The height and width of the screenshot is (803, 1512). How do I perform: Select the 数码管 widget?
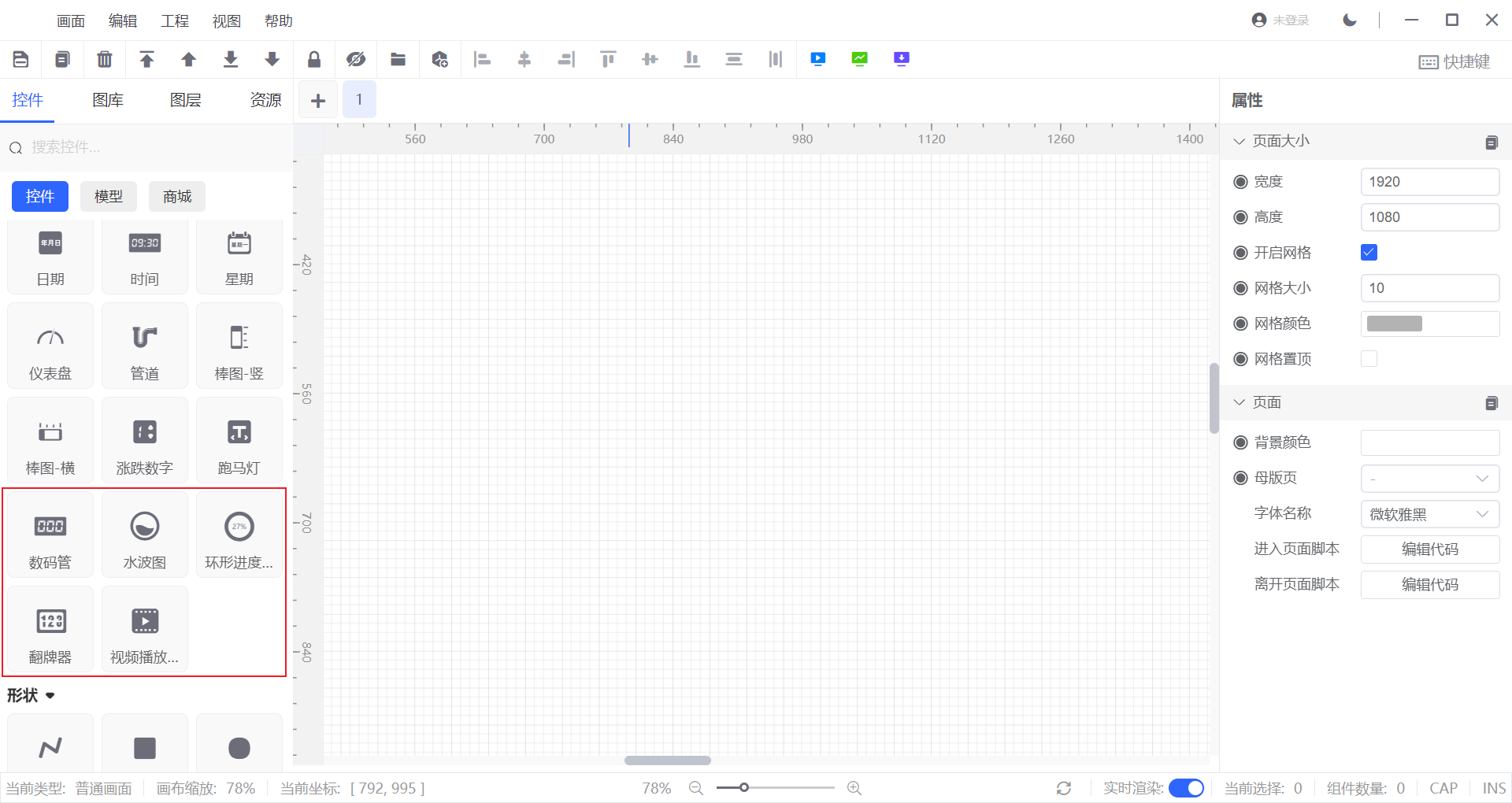[50, 535]
